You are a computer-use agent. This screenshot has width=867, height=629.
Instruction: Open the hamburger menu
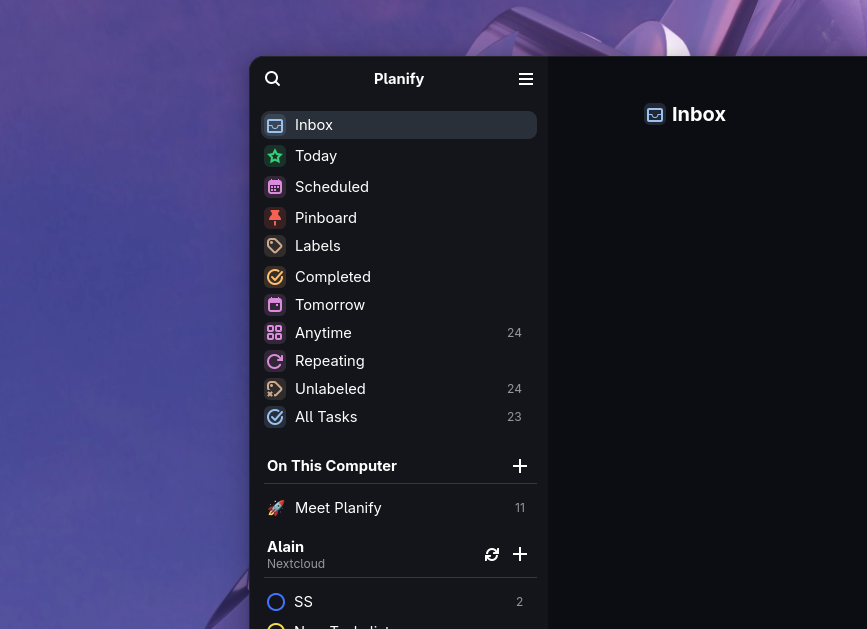(525, 79)
